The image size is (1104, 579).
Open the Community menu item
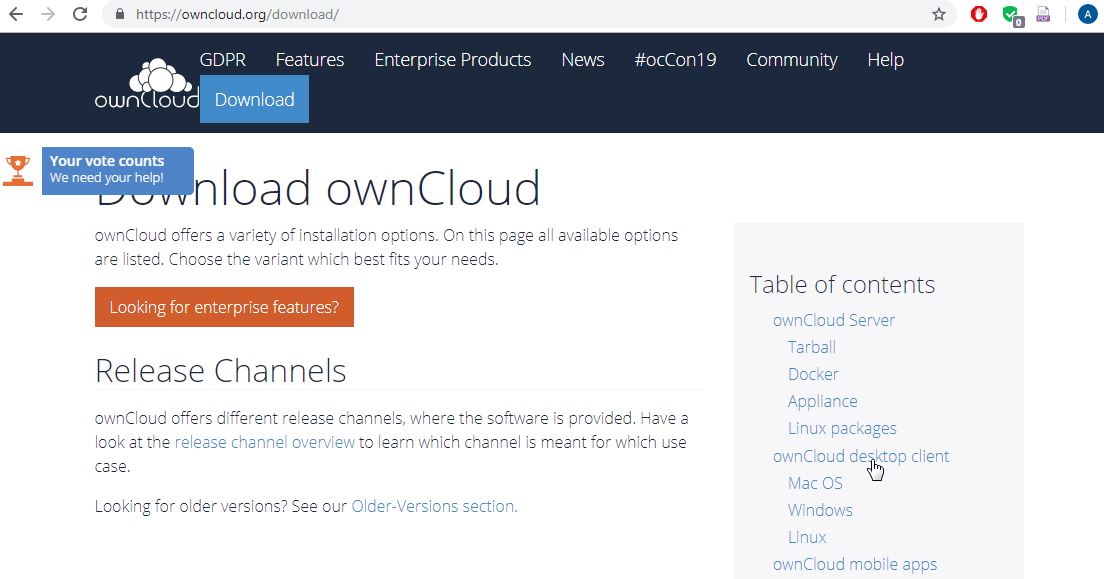coord(792,60)
